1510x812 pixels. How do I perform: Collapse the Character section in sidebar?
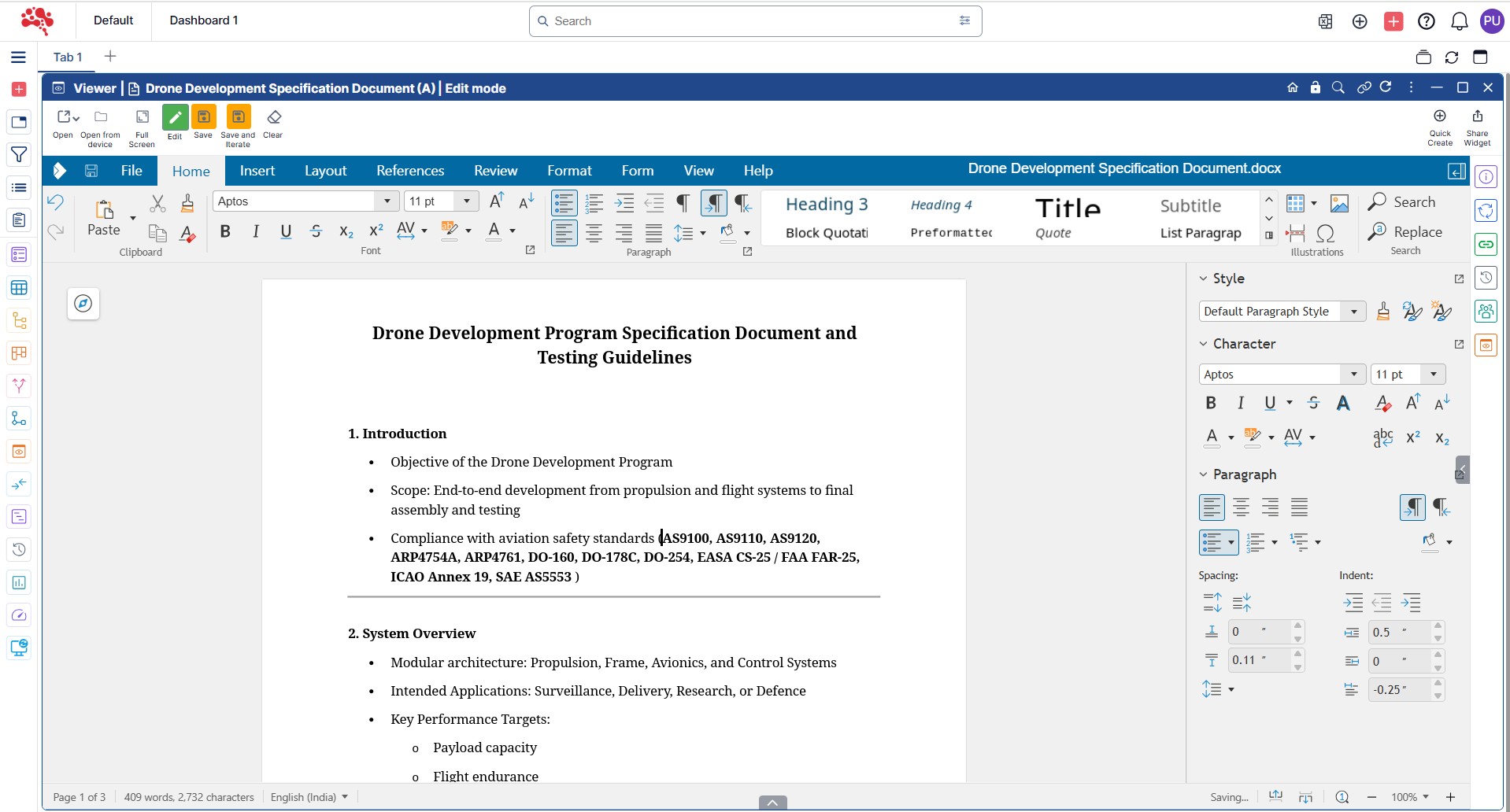click(1203, 344)
